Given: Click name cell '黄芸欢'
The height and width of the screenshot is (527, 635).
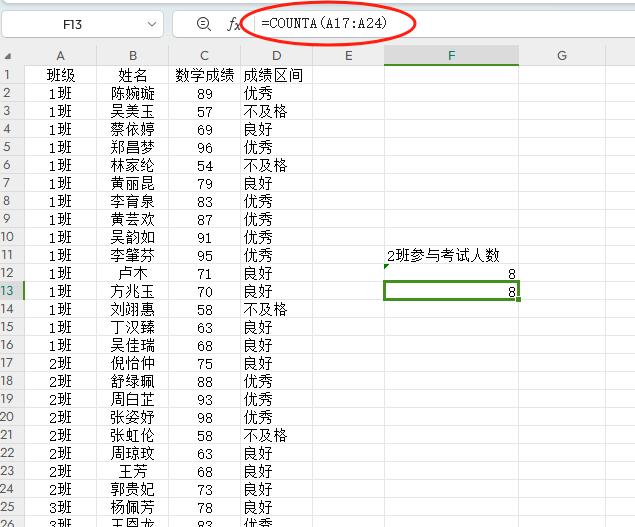Looking at the screenshot, I should 132,219.
